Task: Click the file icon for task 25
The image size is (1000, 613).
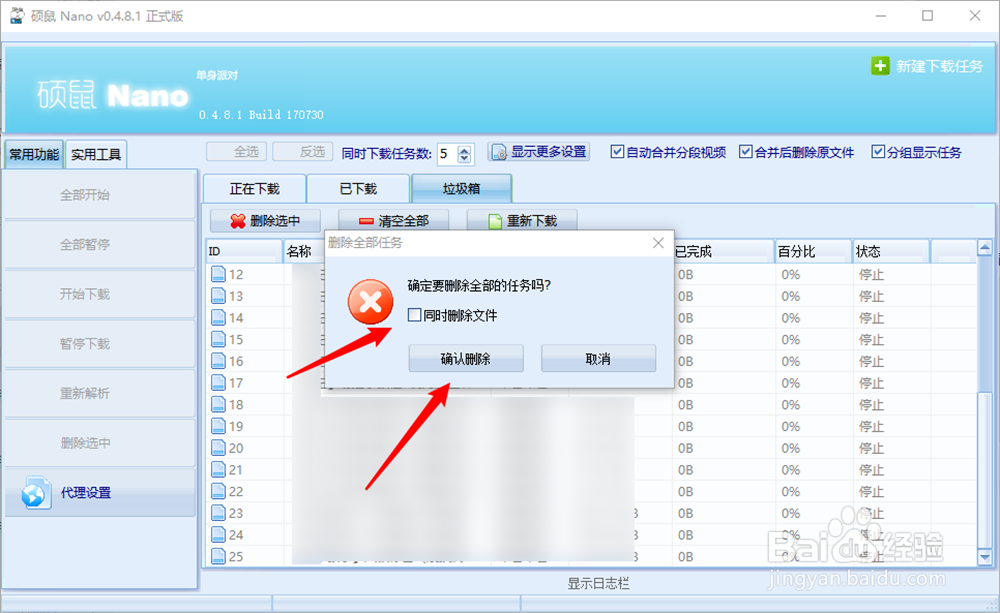Action: pyautogui.click(x=218, y=556)
